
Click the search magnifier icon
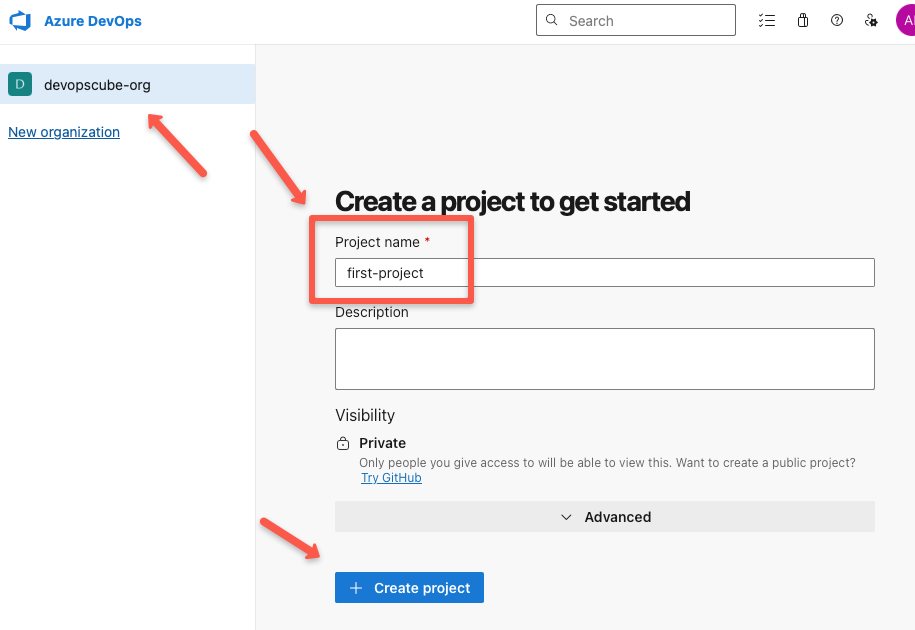point(550,20)
